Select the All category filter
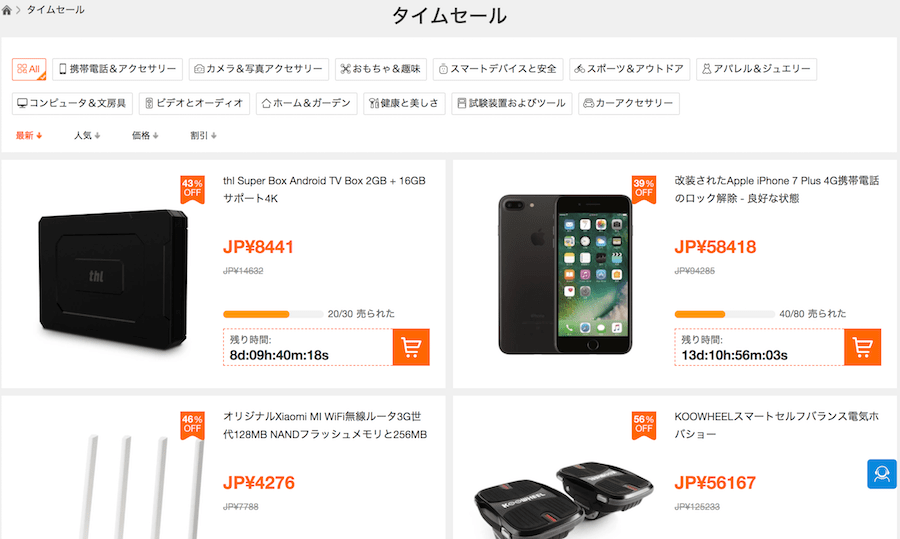Viewport: 900px width, 539px height. (x=29, y=69)
